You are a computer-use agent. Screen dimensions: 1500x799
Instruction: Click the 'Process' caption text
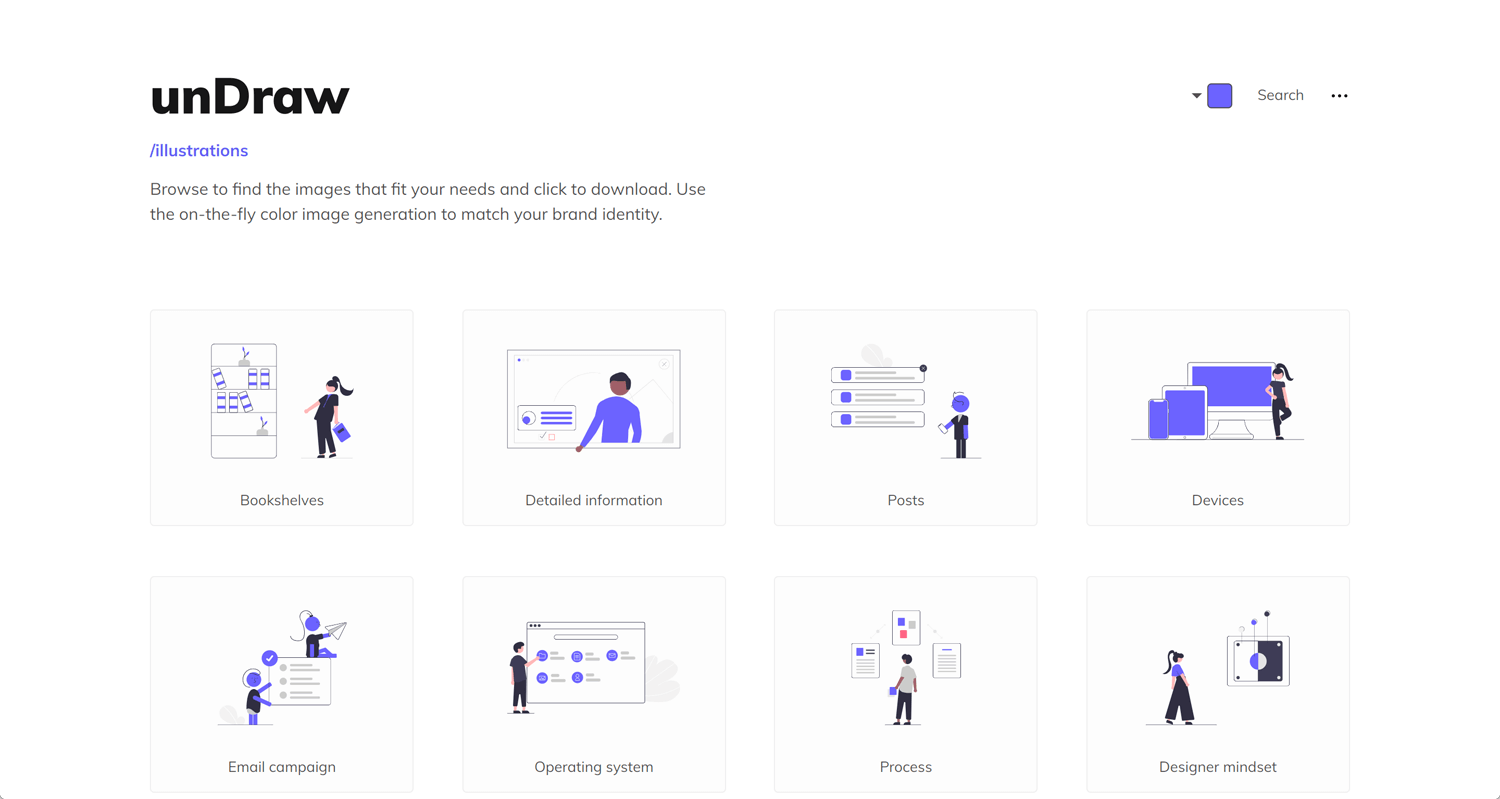click(906, 767)
